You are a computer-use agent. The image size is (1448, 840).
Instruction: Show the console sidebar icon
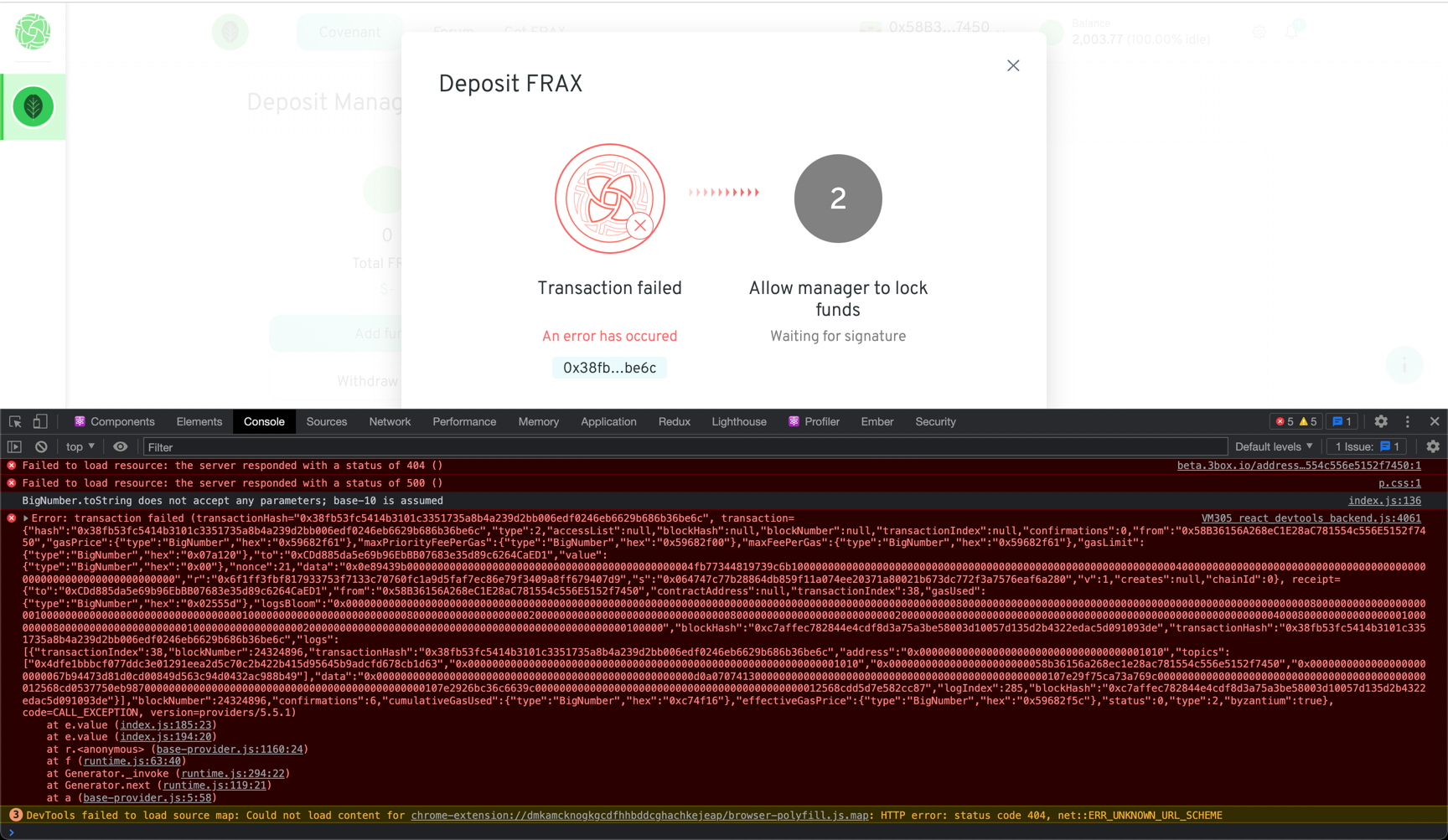coord(14,446)
